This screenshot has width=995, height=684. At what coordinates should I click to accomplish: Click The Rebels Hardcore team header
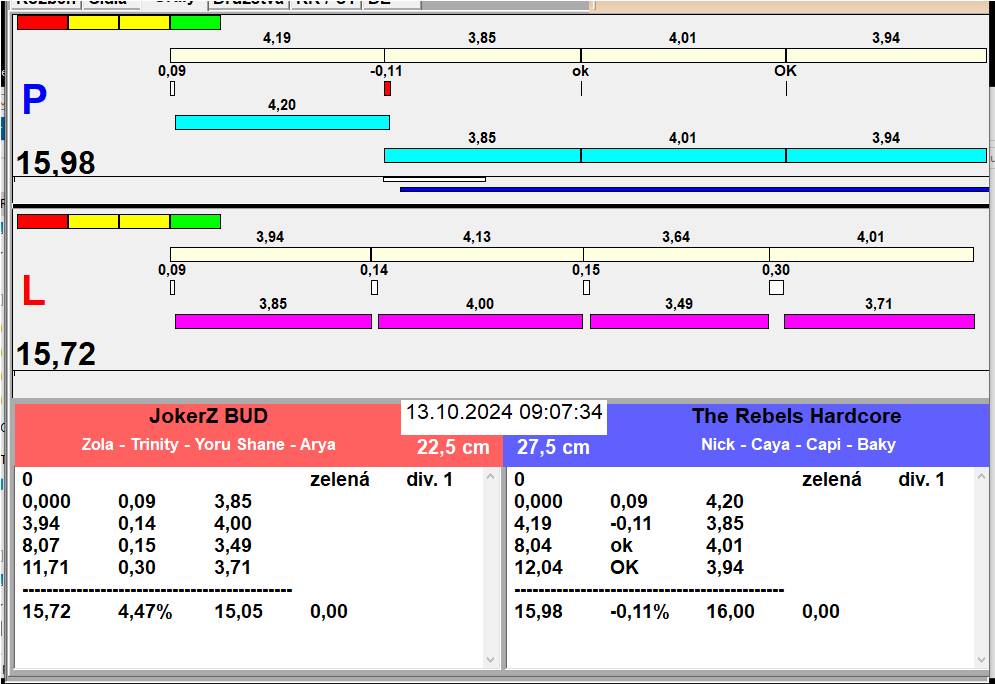796,417
